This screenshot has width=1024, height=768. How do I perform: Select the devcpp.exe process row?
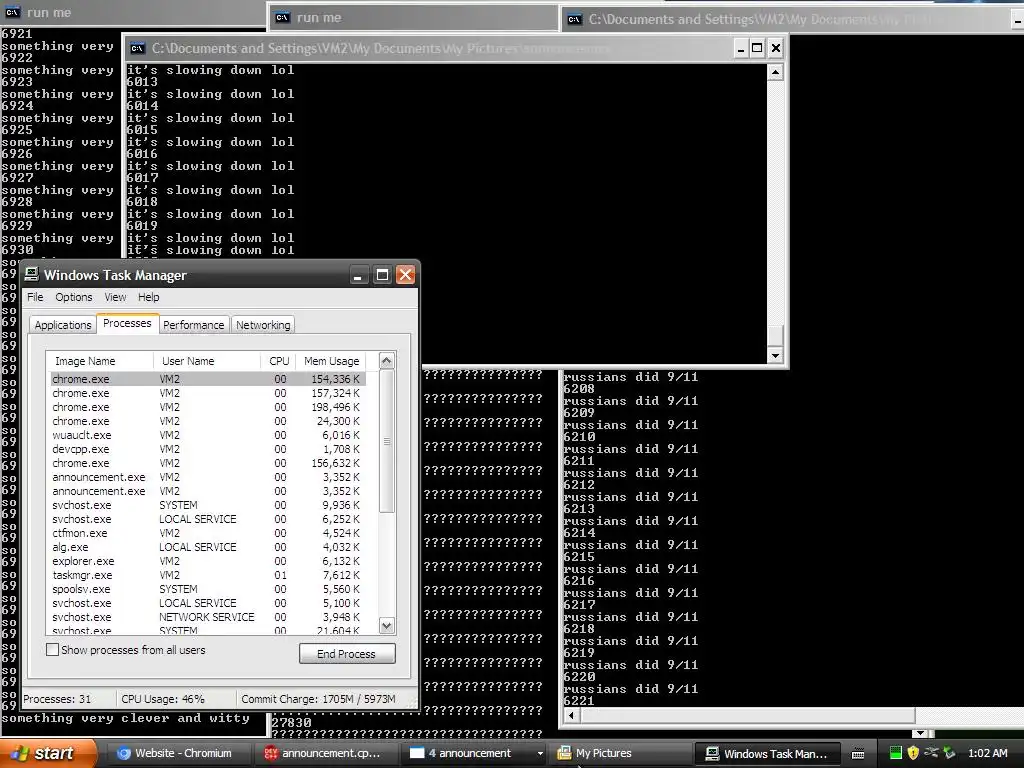click(x=207, y=449)
